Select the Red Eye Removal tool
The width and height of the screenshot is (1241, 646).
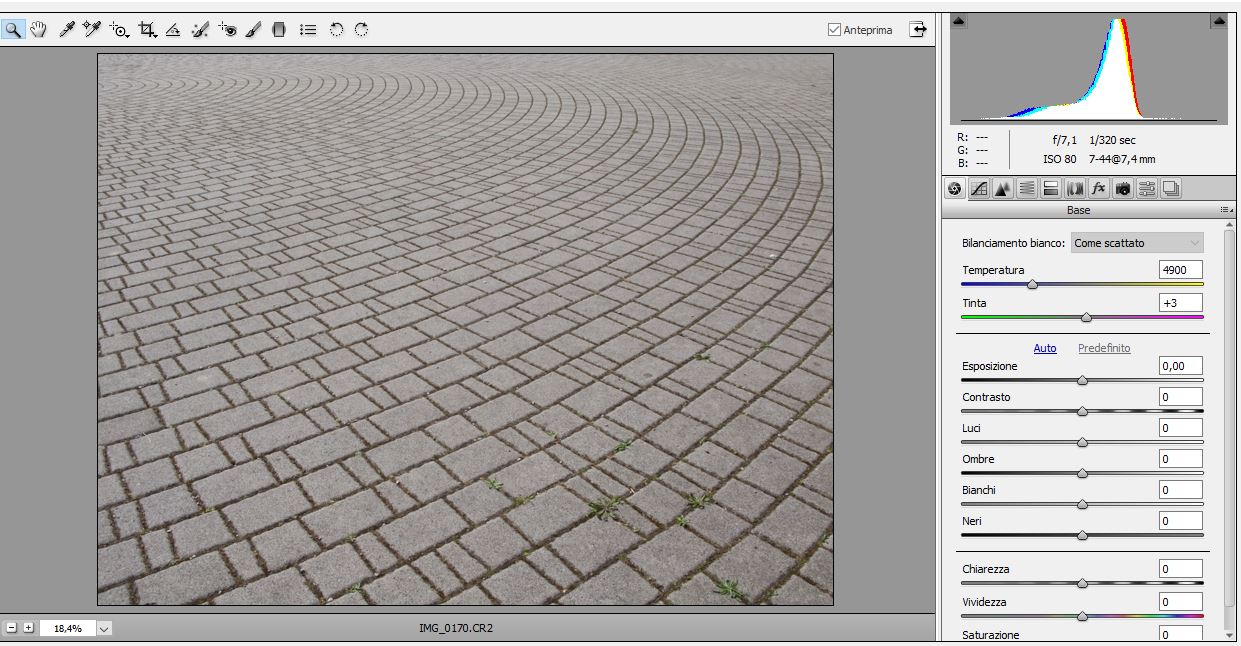pyautogui.click(x=227, y=30)
